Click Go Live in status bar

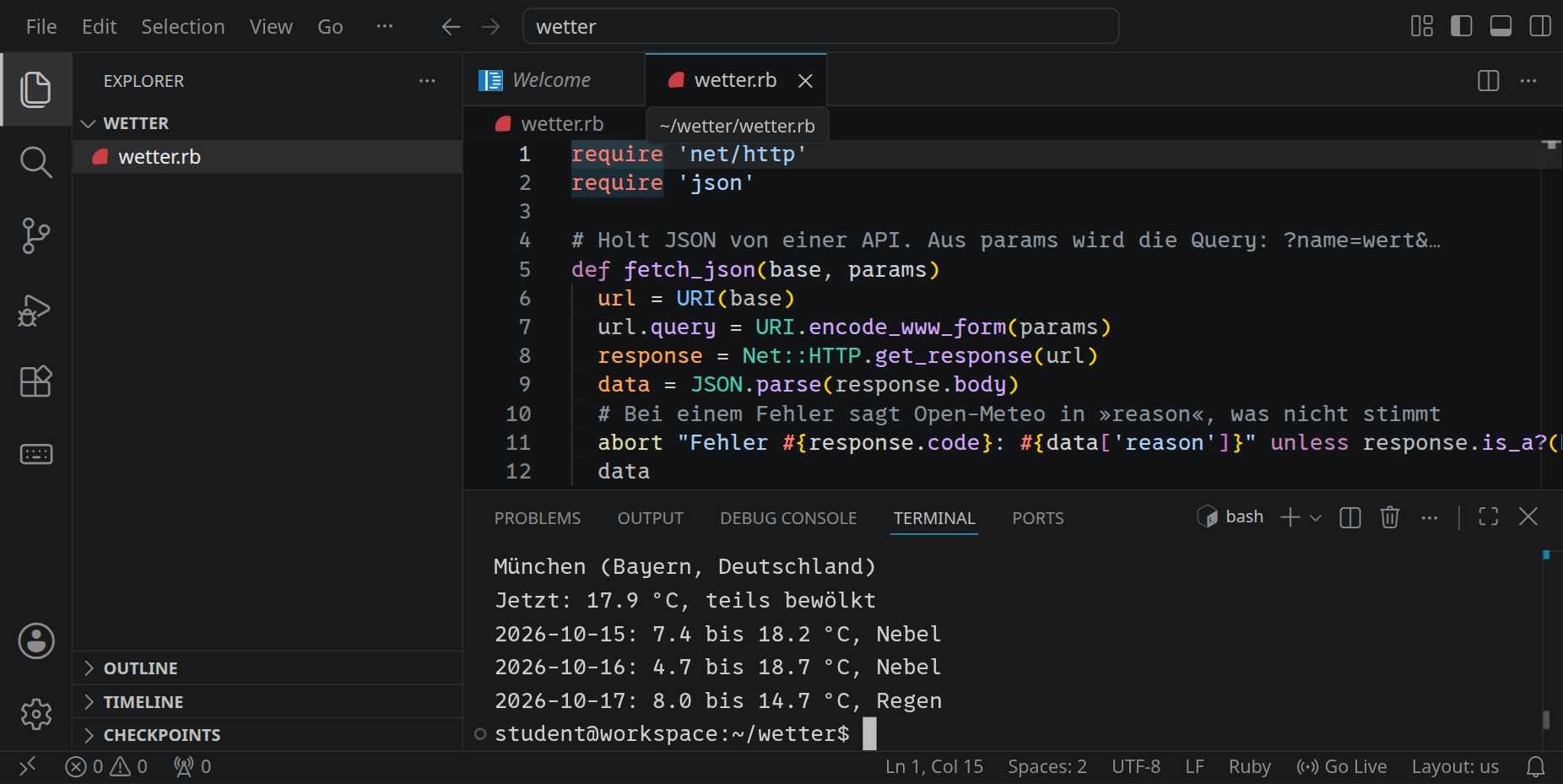(1342, 766)
